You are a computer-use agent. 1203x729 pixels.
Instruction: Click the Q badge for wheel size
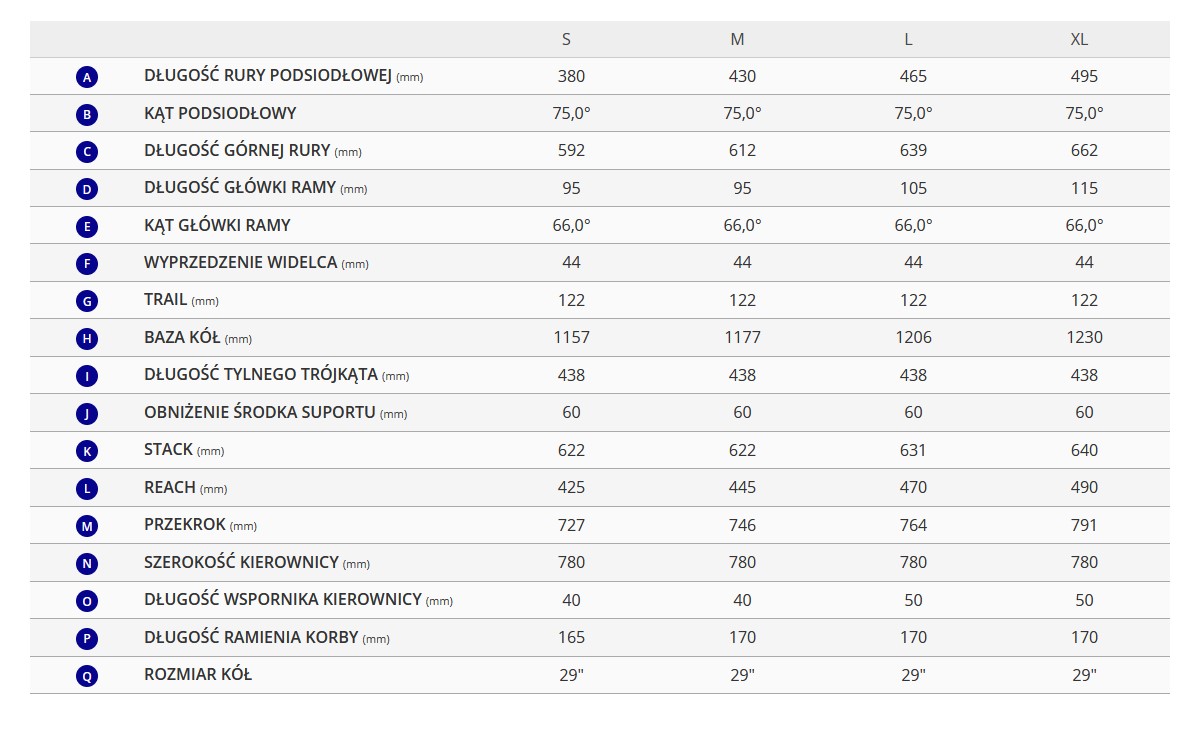(87, 676)
